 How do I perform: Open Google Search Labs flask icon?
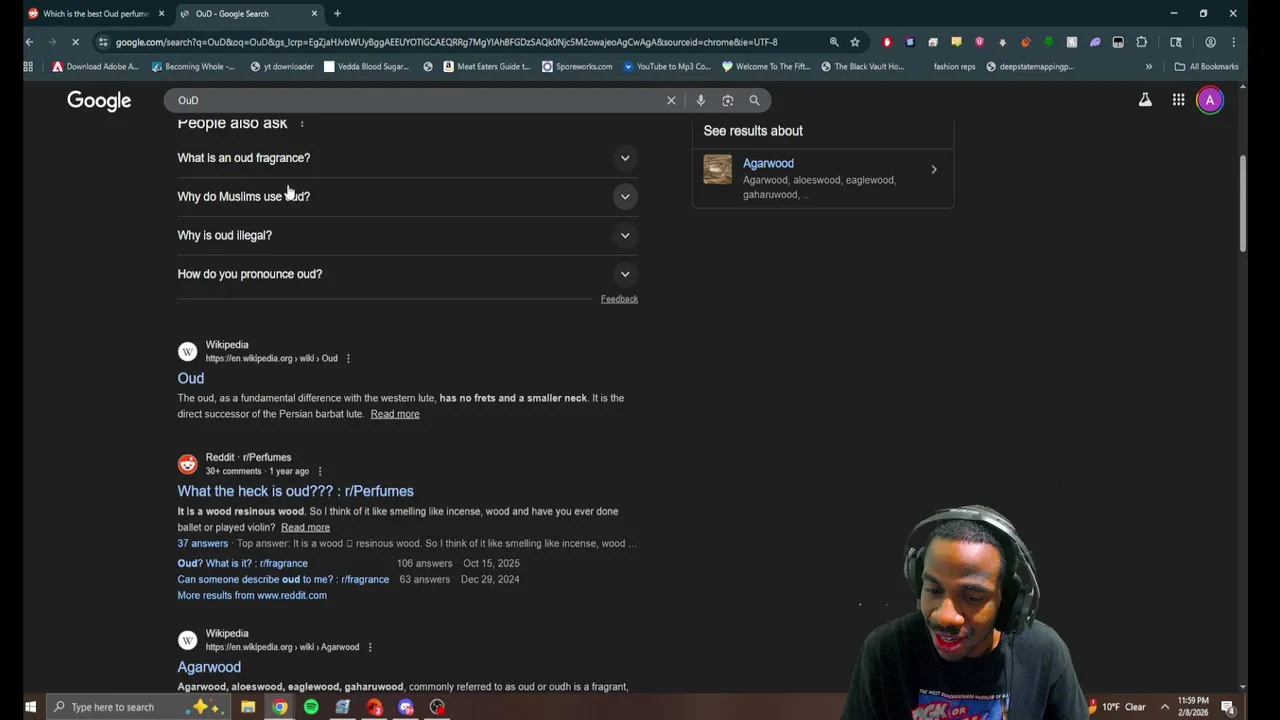pyautogui.click(x=1145, y=100)
